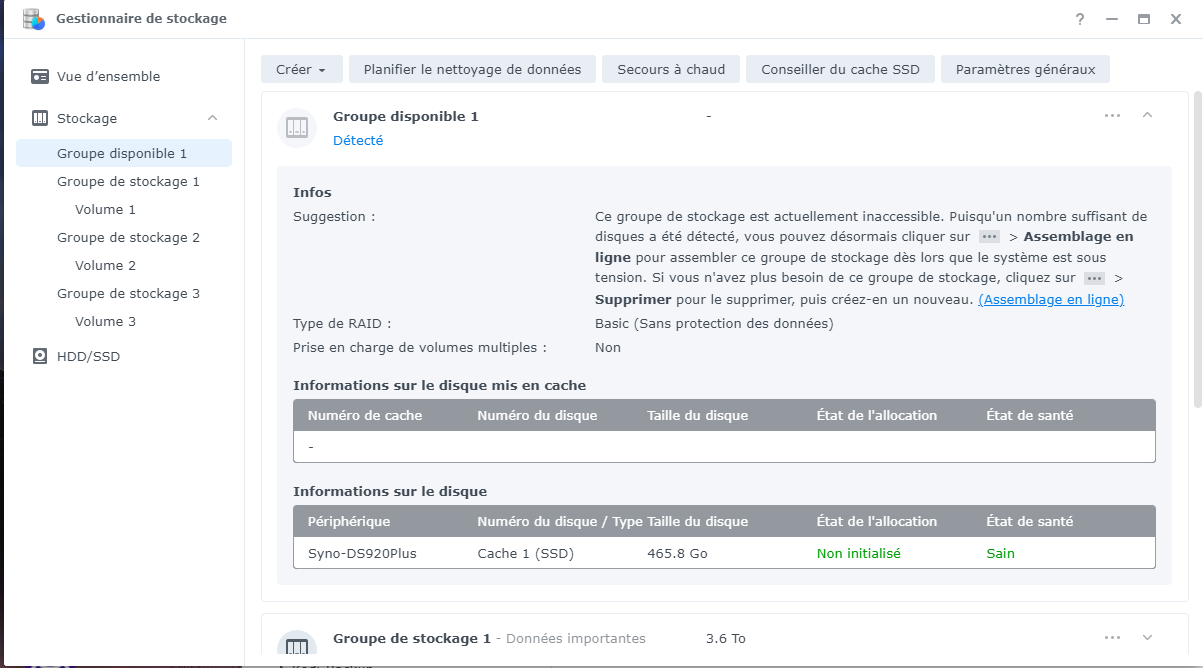Click the Vue d'ensemble sidebar icon
1203x668 pixels.
tap(40, 76)
